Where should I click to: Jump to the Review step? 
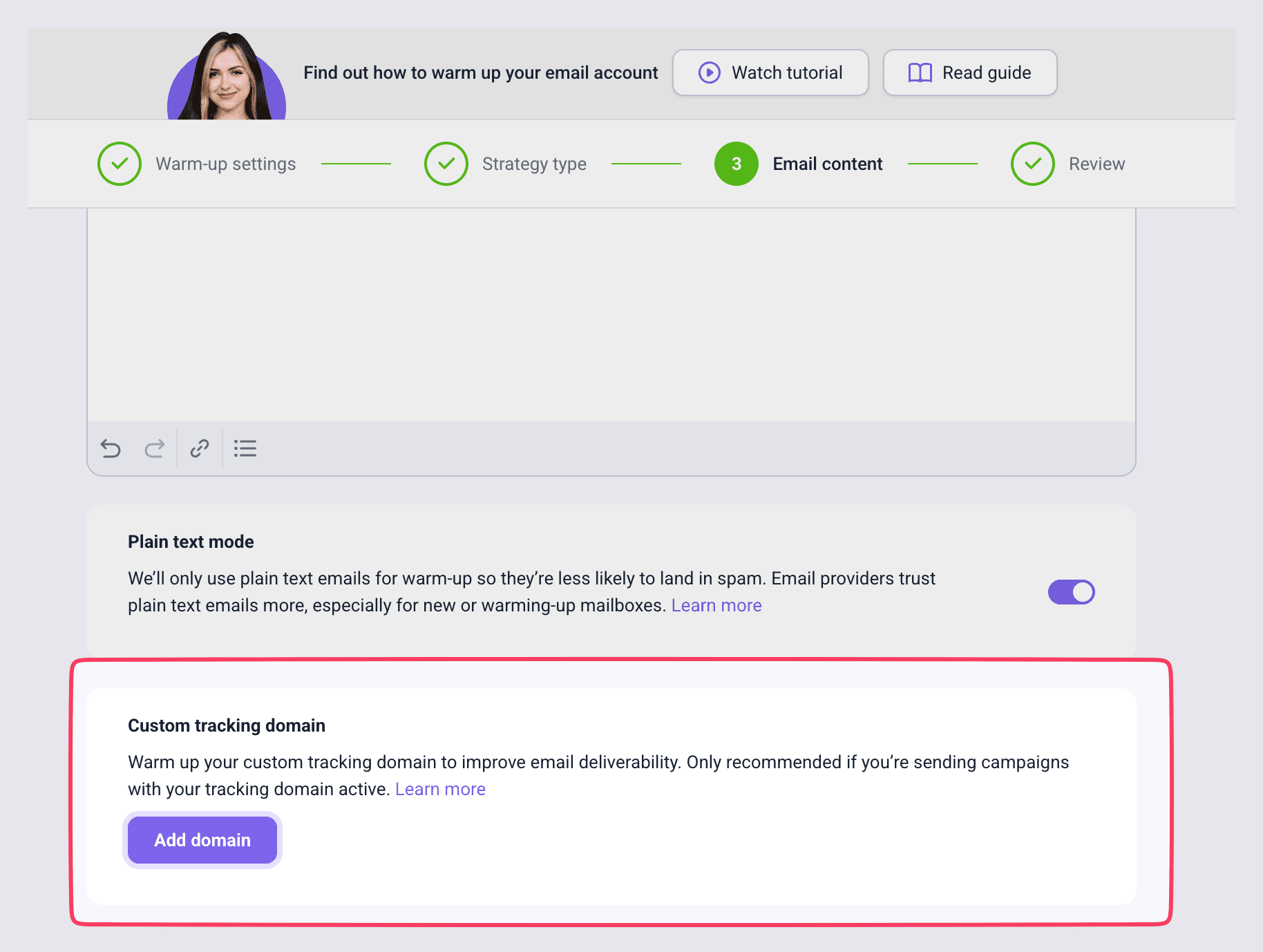[x=1096, y=164]
